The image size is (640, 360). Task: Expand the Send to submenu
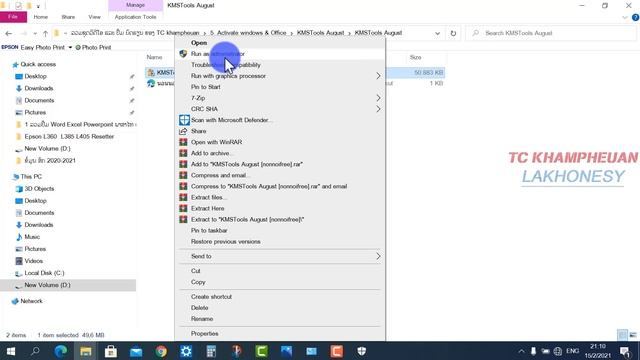click(x=378, y=256)
